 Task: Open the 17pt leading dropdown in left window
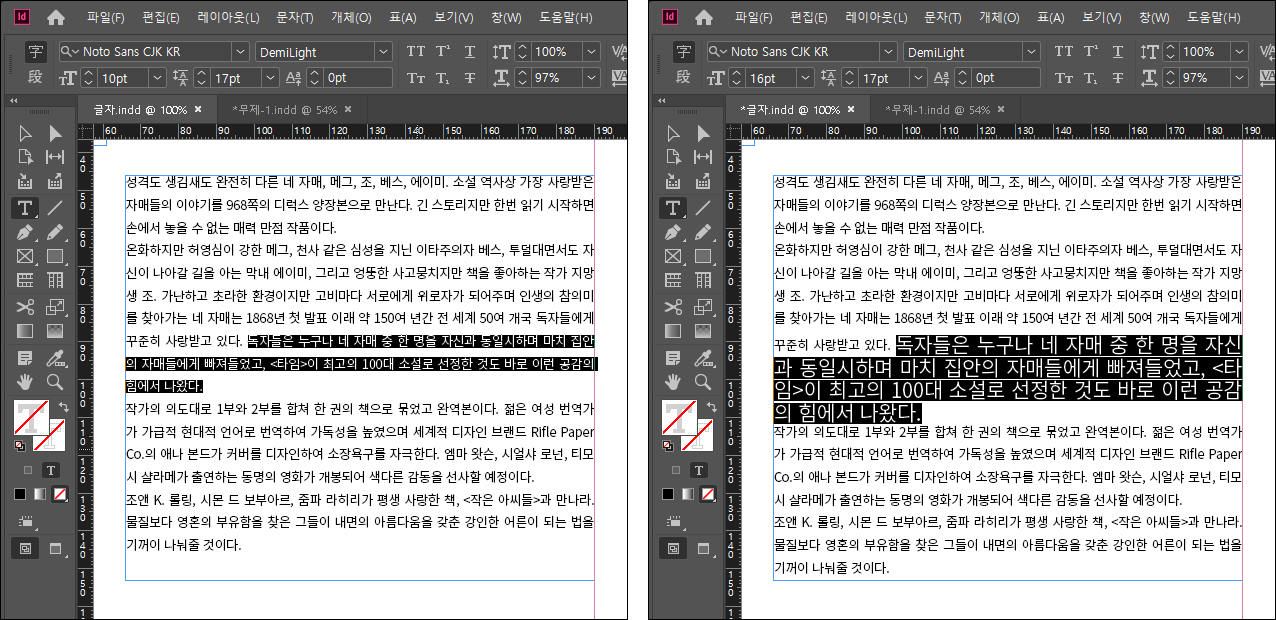[271, 78]
